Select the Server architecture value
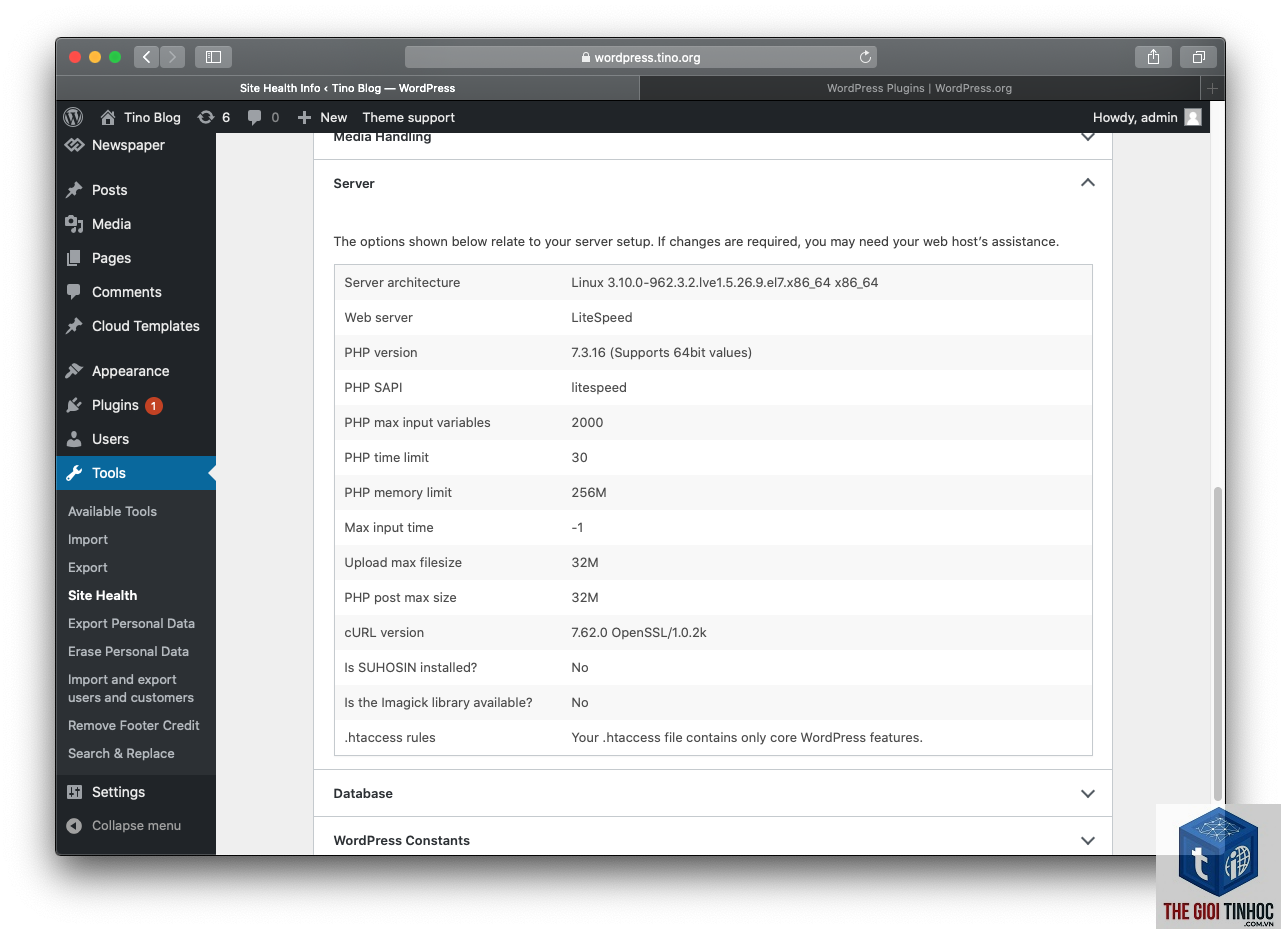 pyautogui.click(x=725, y=282)
